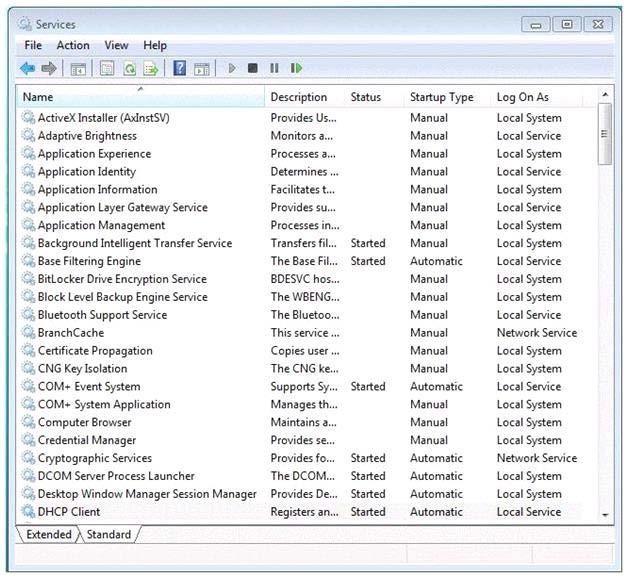Image resolution: width=633 pixels, height=579 pixels.
Task: Click 'BDESVC hos...' description text
Action: tap(305, 279)
